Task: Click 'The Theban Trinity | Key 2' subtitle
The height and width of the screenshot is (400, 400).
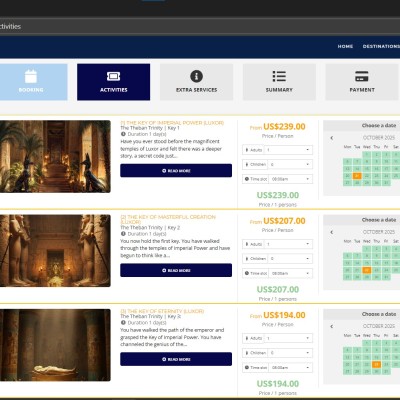Action: click(x=150, y=228)
